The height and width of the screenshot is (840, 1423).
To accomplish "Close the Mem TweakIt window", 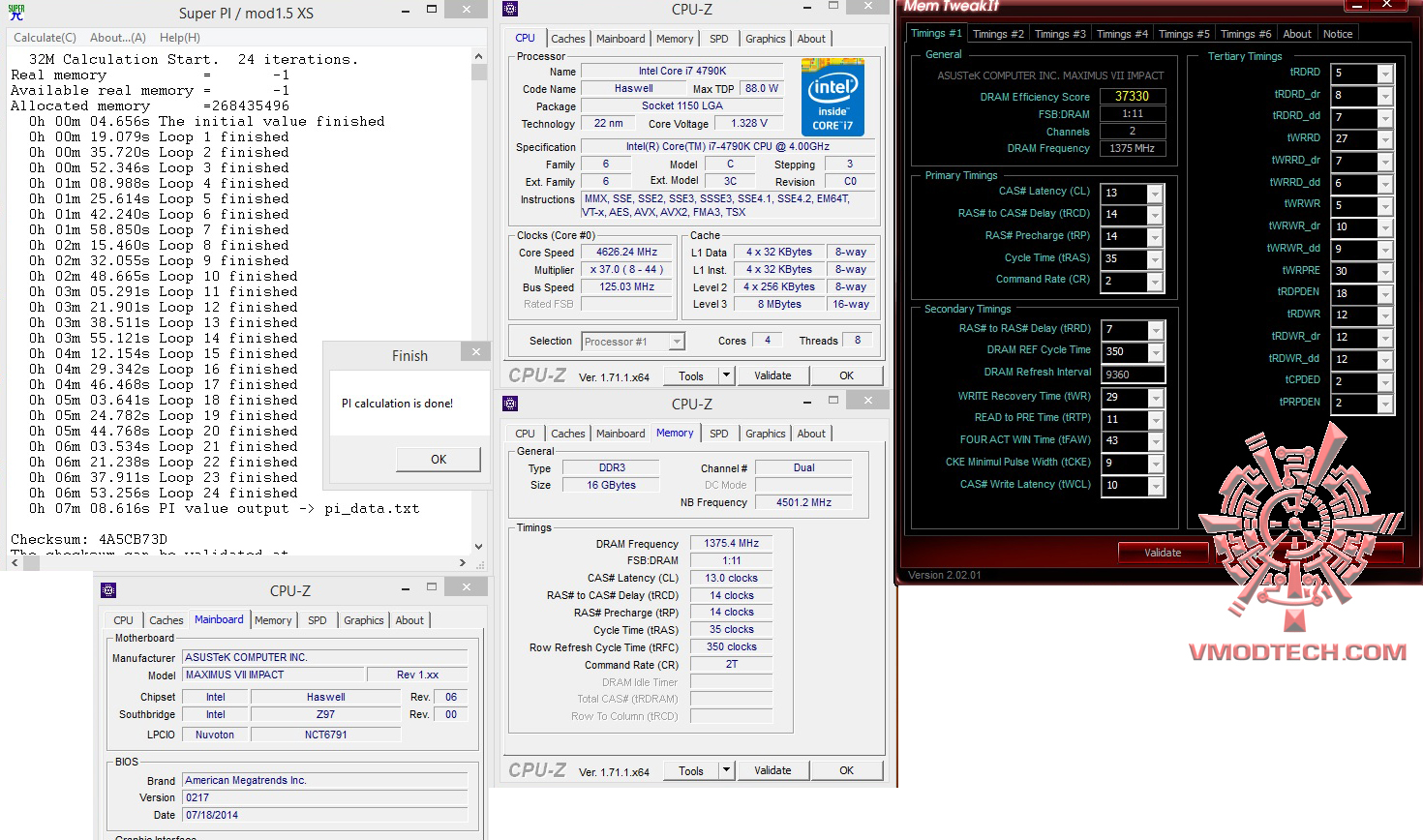I will click(1386, 5).
